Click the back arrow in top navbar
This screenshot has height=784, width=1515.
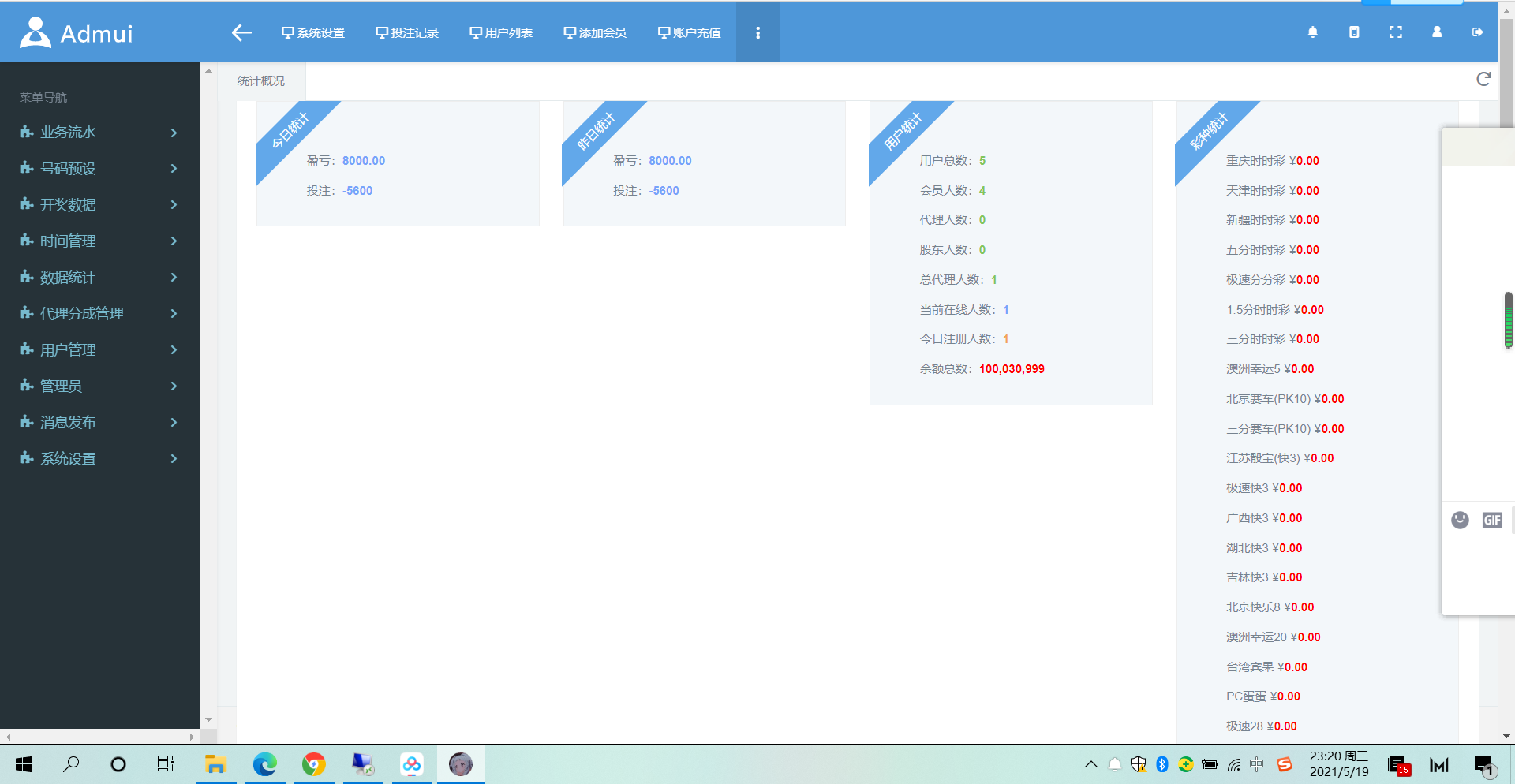click(241, 32)
